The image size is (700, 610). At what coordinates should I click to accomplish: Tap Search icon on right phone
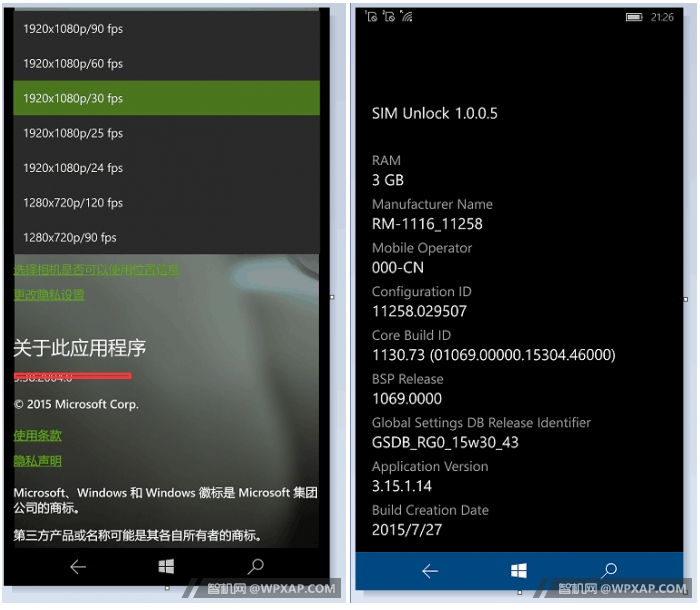coord(609,570)
